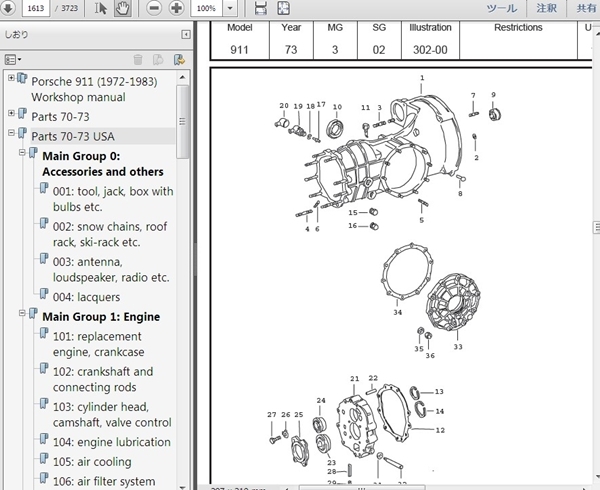Open 102 crankshaft bookmark
This screenshot has width=600, height=490.
pyautogui.click(x=103, y=379)
